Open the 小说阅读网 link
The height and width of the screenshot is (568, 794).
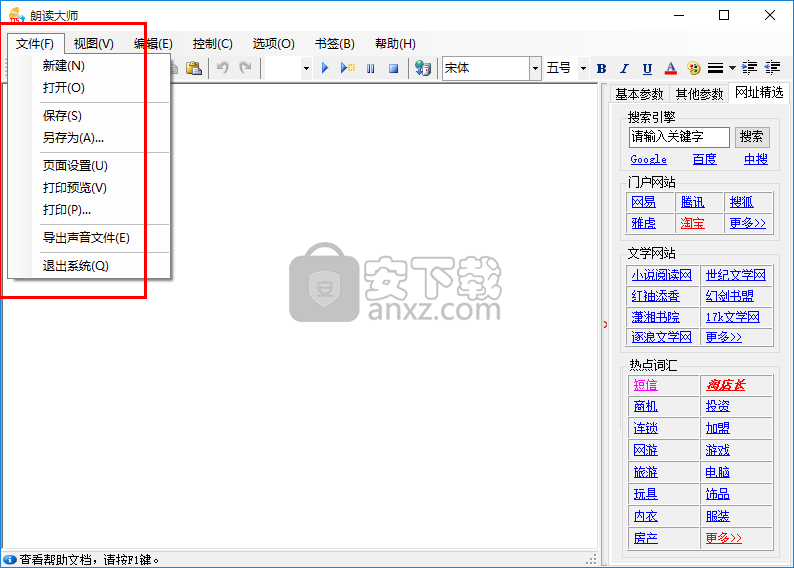[x=661, y=275]
